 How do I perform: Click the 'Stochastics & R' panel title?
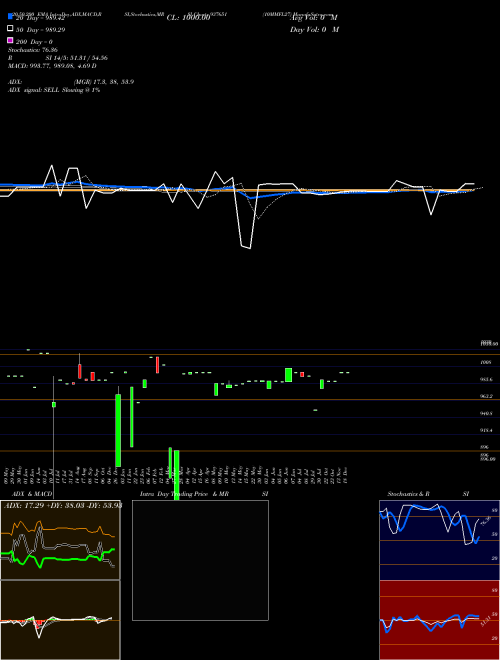[408, 494]
